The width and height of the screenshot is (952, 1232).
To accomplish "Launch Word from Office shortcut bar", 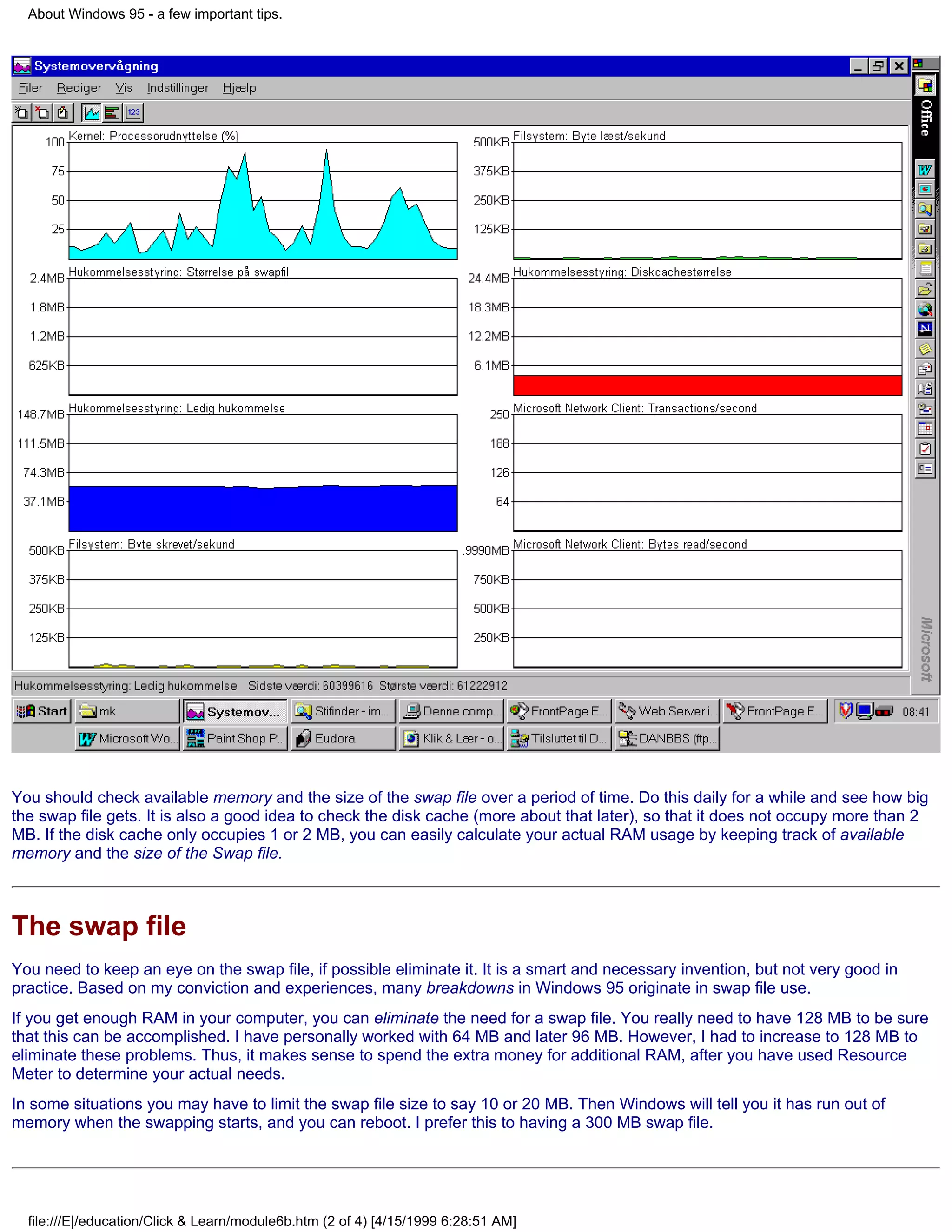I will coord(925,170).
